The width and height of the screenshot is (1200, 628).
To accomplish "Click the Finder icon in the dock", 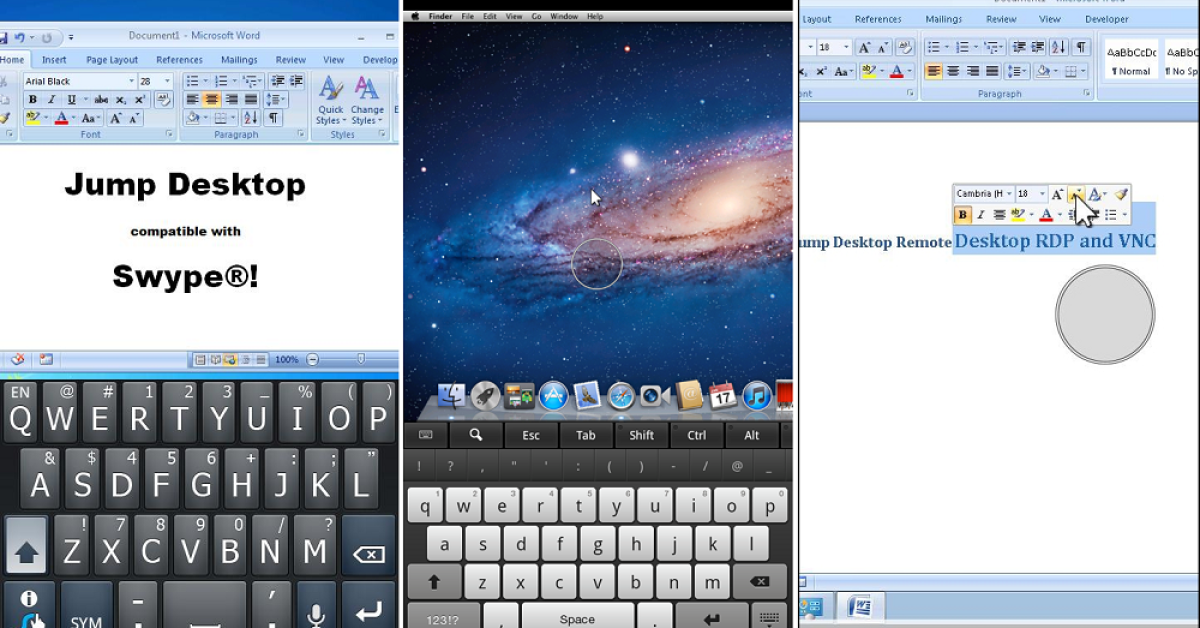I will 451,396.
